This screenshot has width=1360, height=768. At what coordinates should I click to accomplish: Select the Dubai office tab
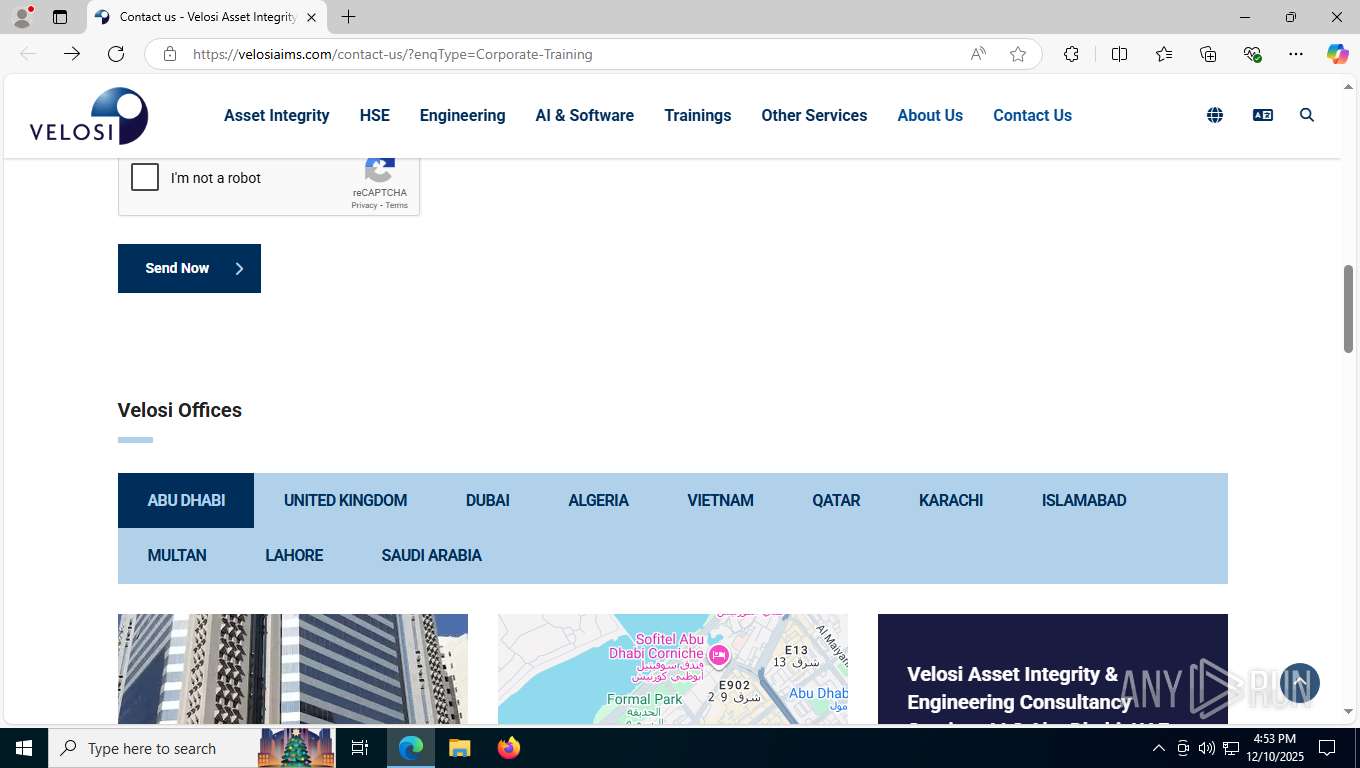point(488,500)
